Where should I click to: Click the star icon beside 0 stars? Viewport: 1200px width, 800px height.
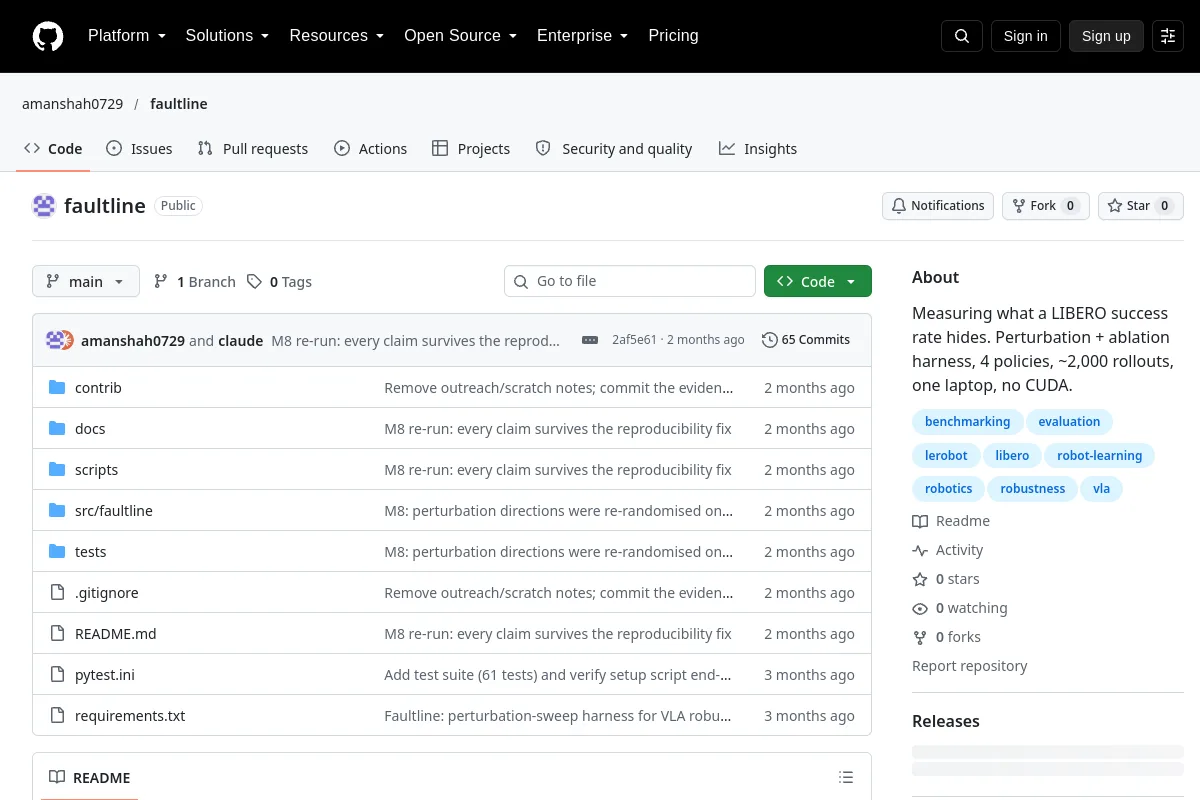pos(920,579)
